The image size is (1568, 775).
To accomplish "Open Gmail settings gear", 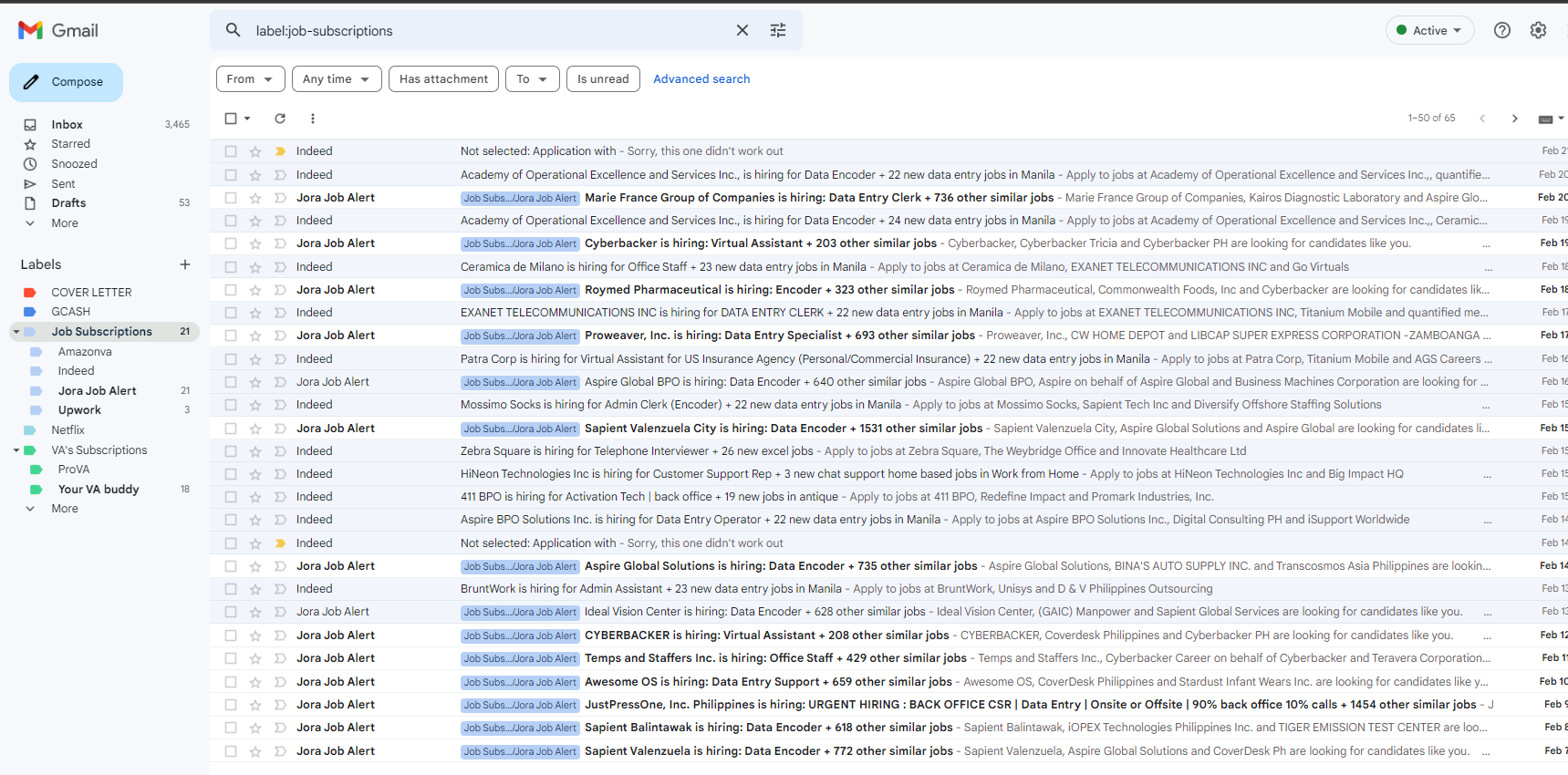I will pyautogui.click(x=1538, y=30).
